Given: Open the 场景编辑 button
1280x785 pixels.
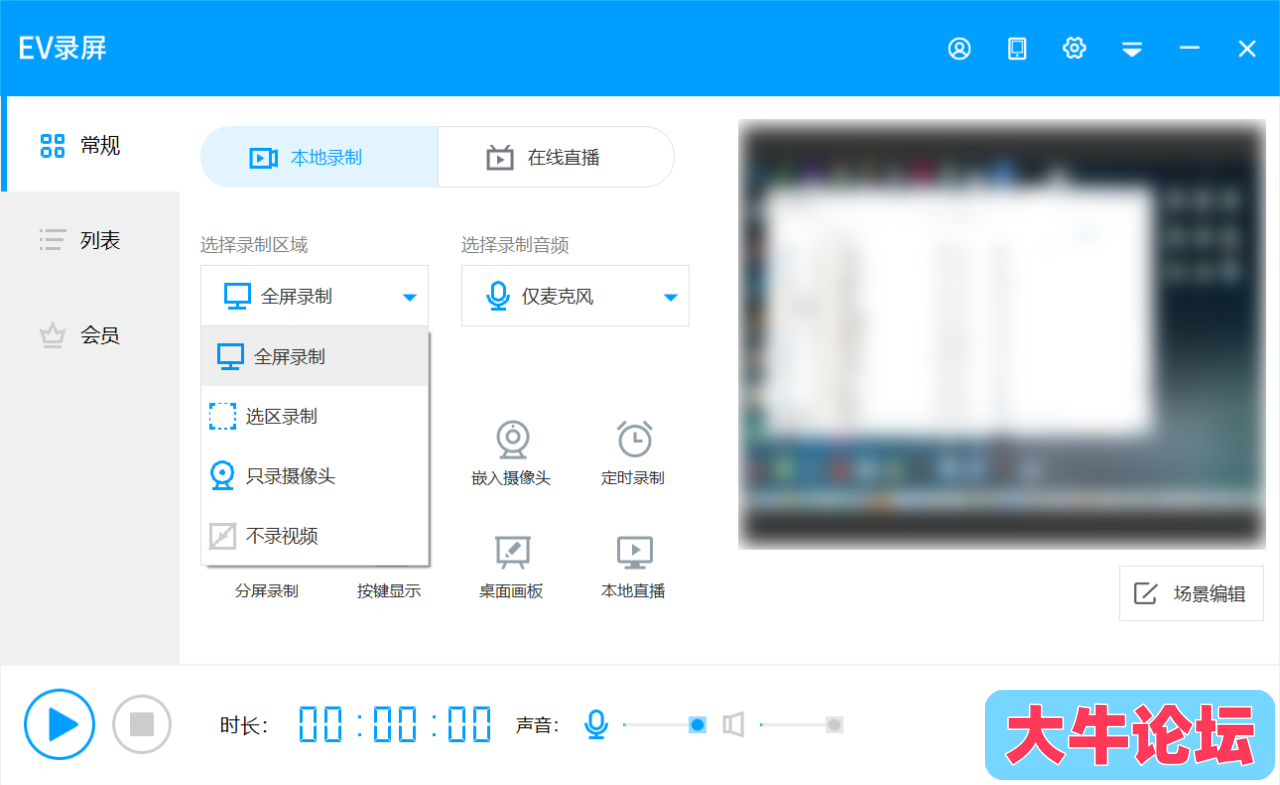Looking at the screenshot, I should pyautogui.click(x=1191, y=594).
